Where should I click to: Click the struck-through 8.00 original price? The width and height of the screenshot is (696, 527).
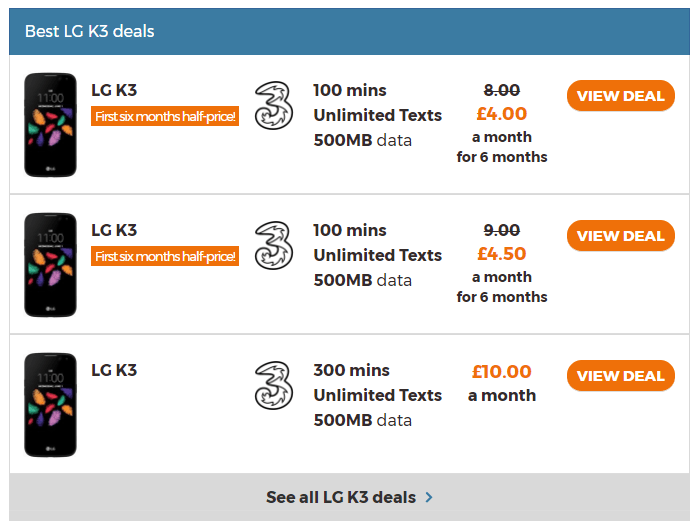tap(502, 90)
